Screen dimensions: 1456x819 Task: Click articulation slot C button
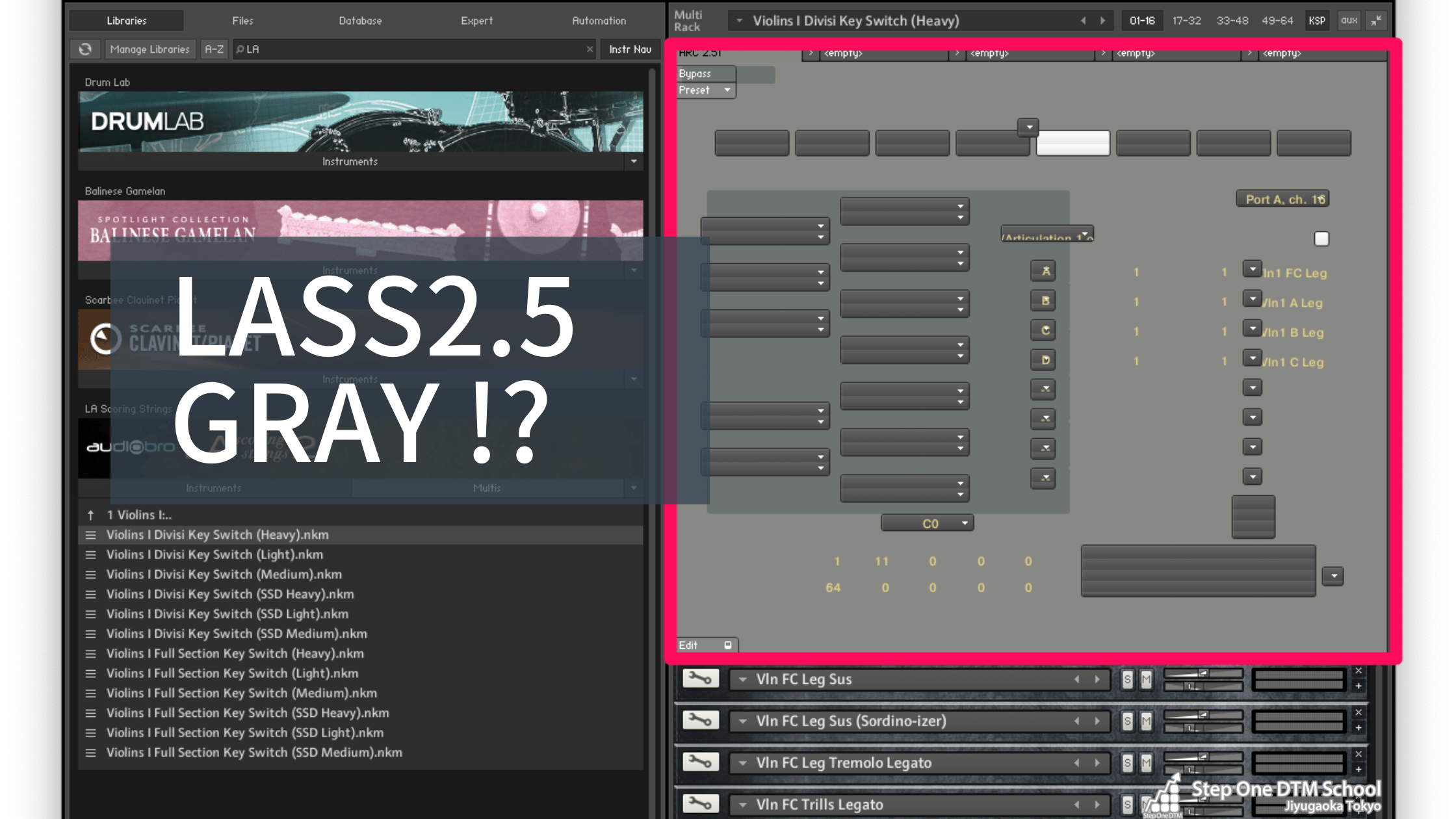point(1043,330)
